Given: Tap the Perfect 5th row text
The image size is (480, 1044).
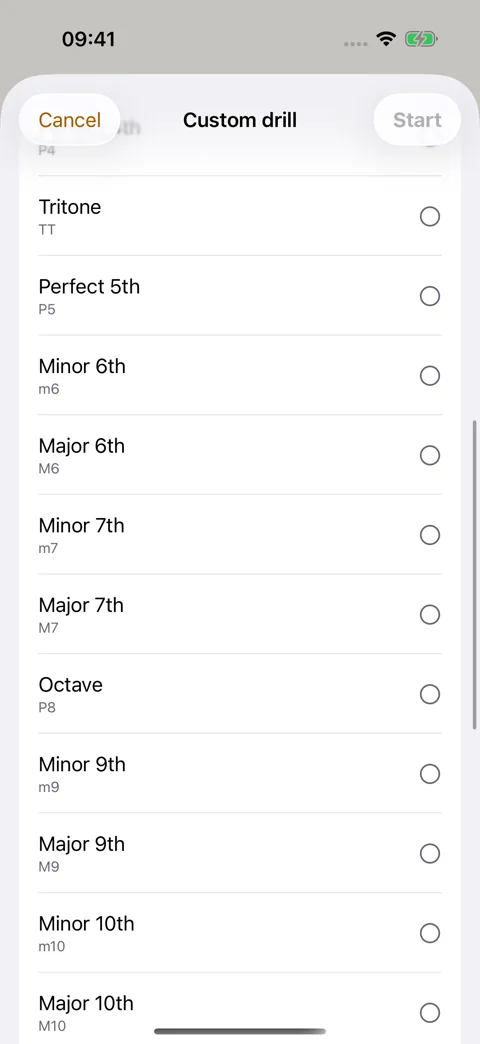Looking at the screenshot, I should (x=89, y=296).
